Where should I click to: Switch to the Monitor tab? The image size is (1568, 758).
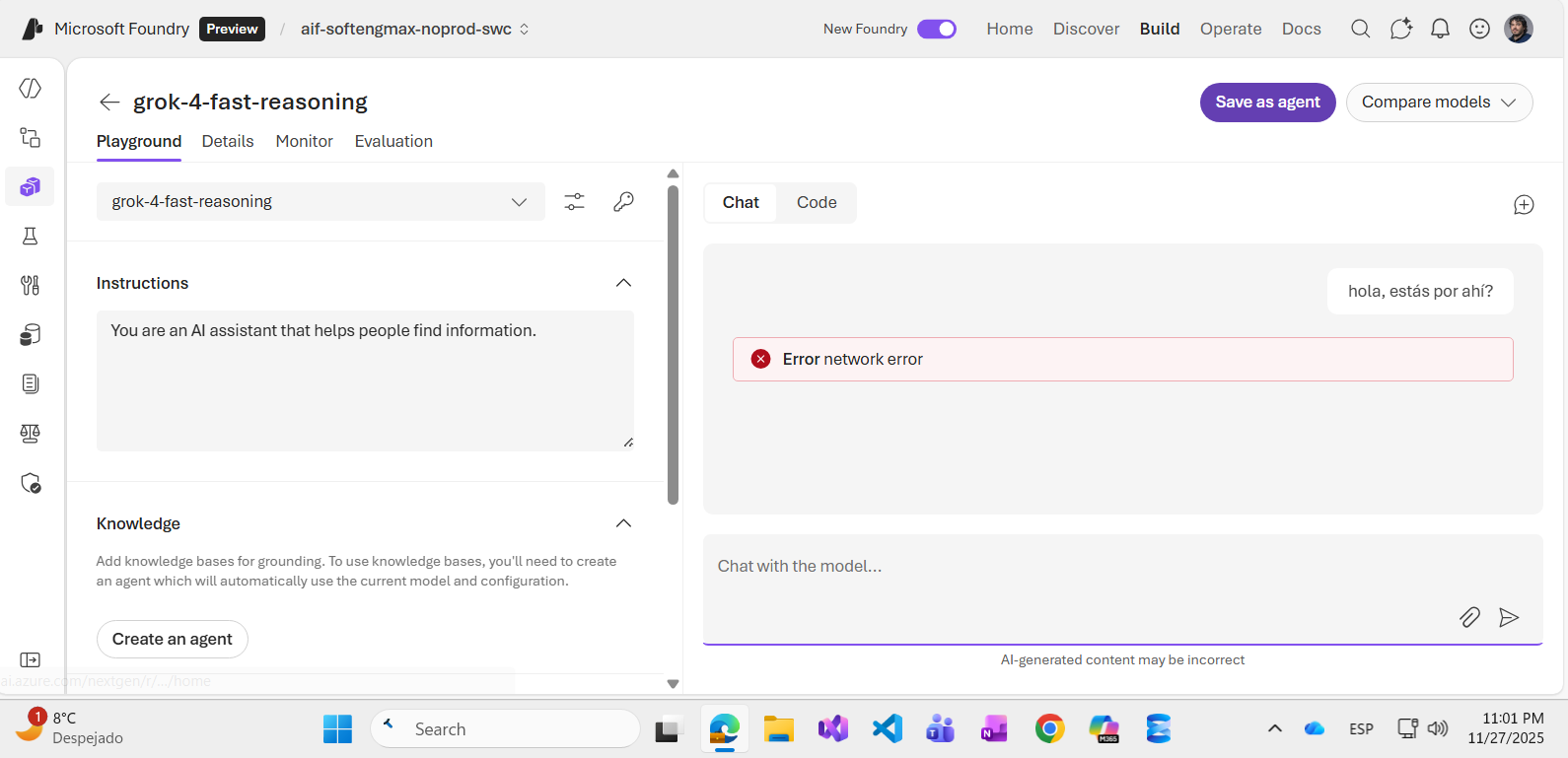(305, 141)
